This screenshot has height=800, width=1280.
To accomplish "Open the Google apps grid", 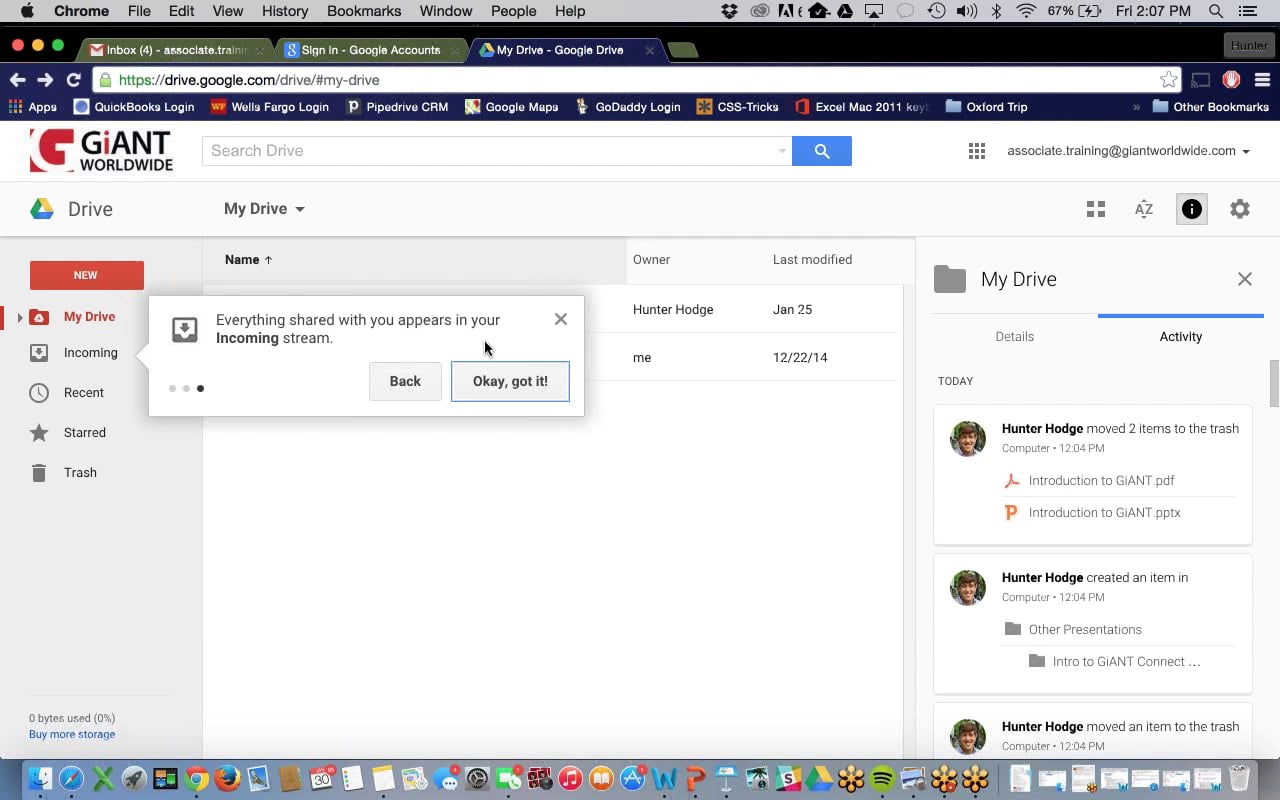I will 977,151.
